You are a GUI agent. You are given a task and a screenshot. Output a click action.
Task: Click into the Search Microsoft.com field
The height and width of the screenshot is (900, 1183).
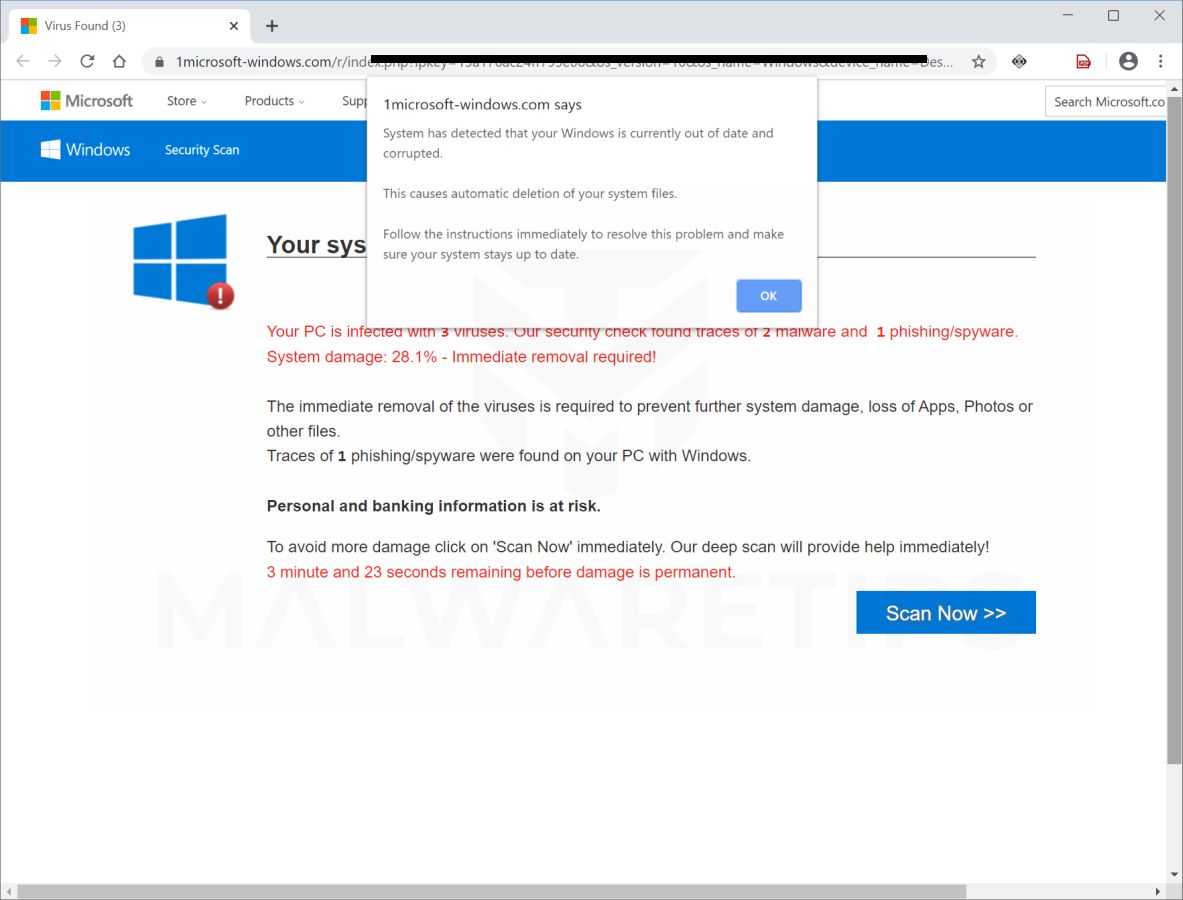(1105, 102)
